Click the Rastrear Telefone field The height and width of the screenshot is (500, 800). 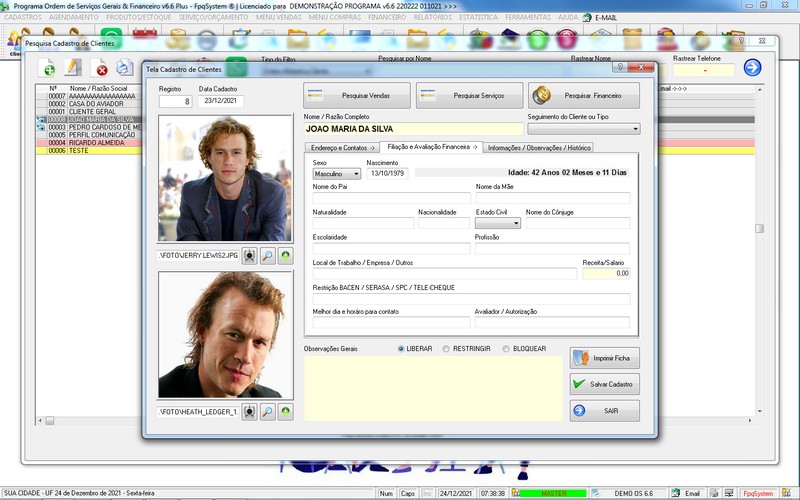704,70
